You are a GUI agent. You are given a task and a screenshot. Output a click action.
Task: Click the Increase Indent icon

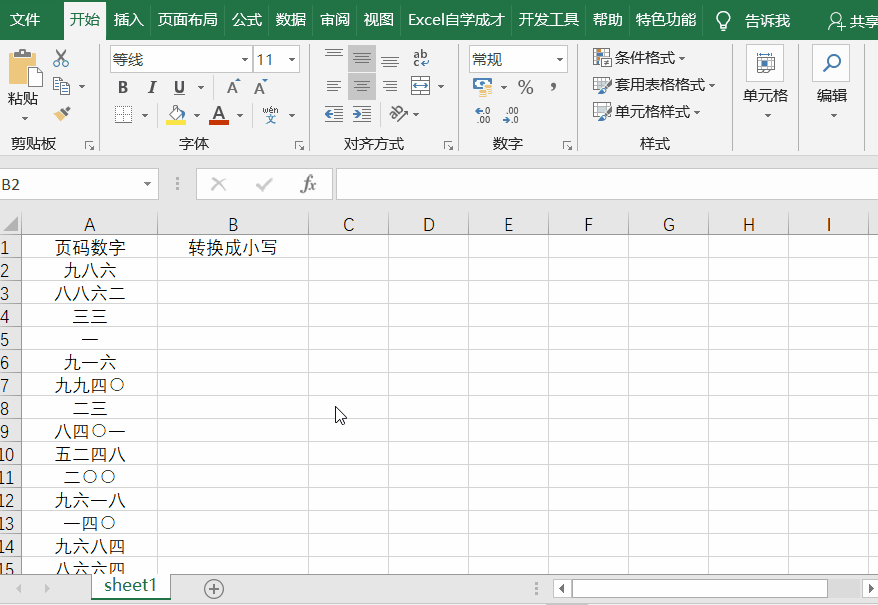click(x=362, y=114)
